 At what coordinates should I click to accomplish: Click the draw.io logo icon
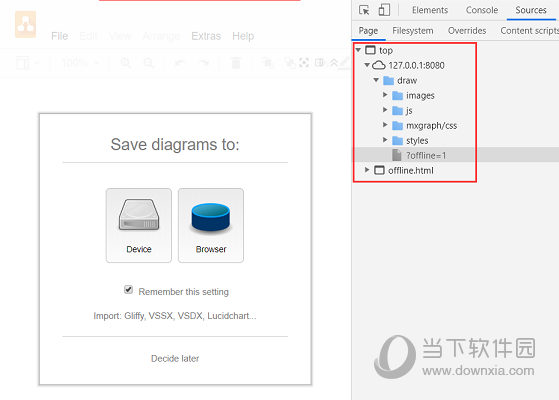tap(25, 24)
